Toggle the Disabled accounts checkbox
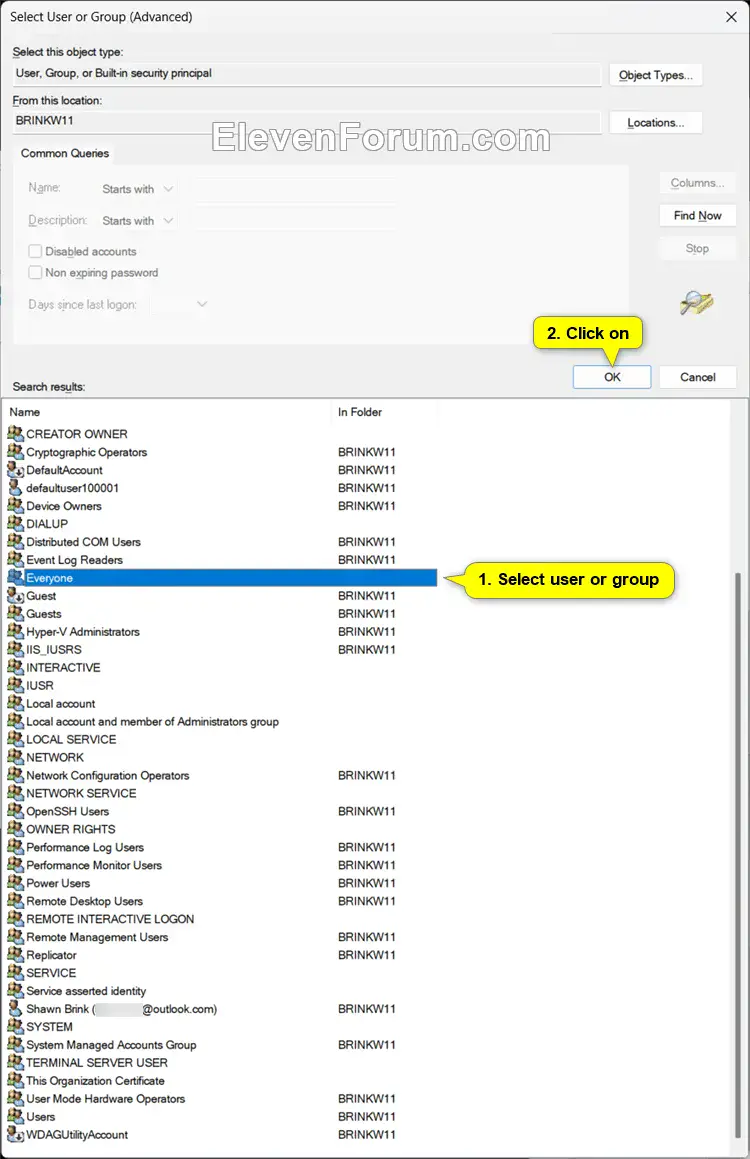This screenshot has width=750, height=1159. (x=35, y=251)
